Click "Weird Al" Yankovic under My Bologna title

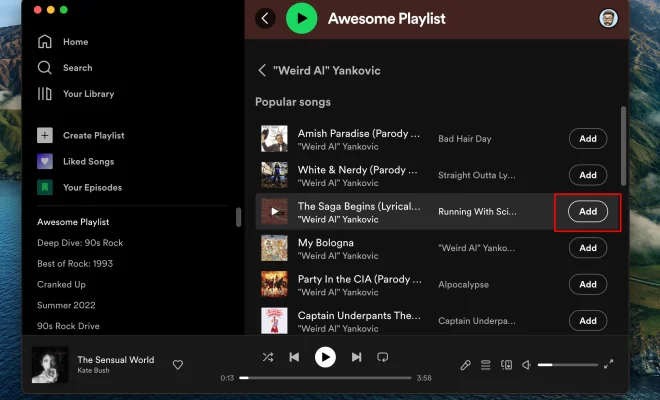tap(338, 256)
